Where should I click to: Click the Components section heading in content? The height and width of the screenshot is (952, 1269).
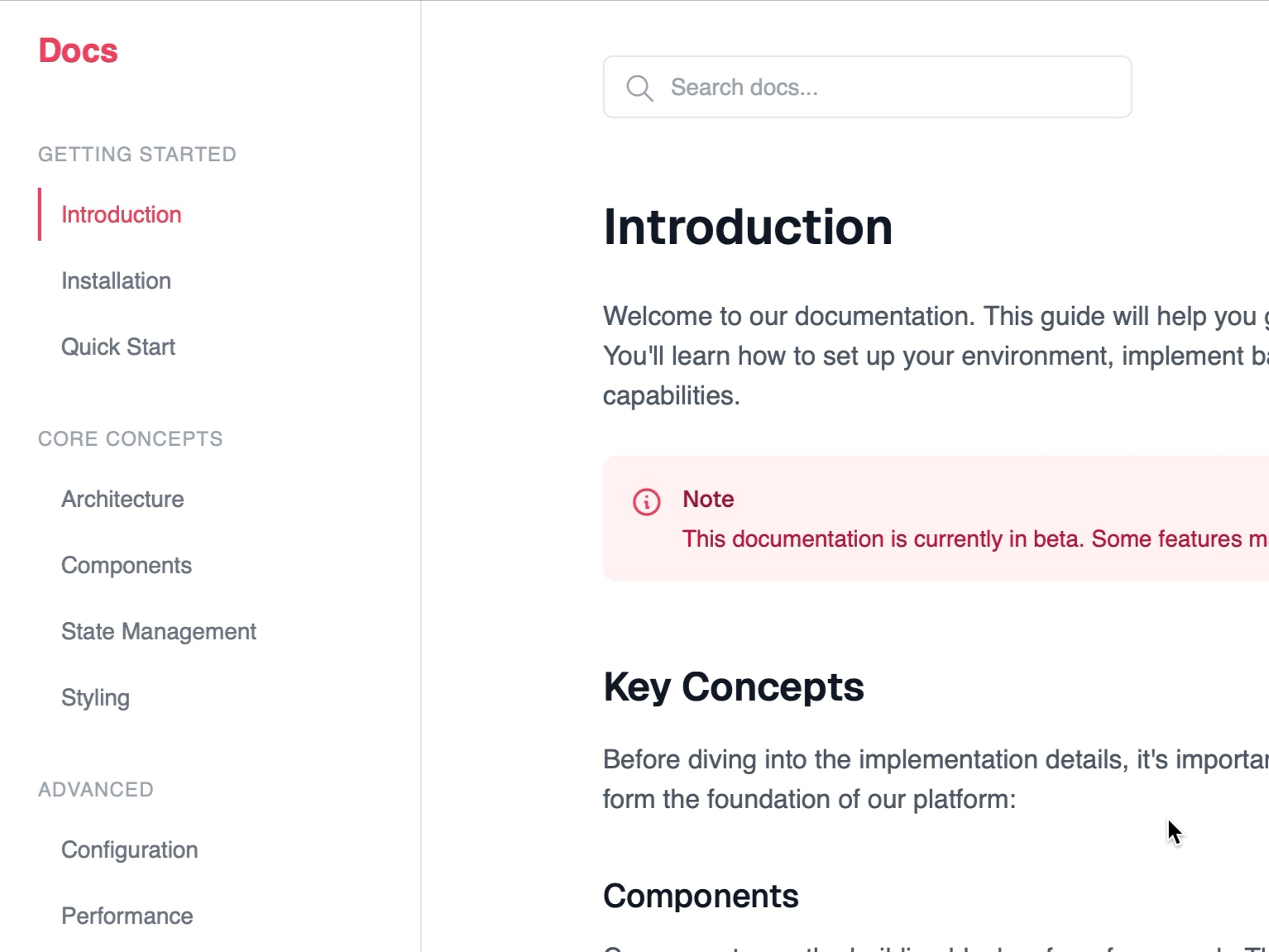click(701, 895)
